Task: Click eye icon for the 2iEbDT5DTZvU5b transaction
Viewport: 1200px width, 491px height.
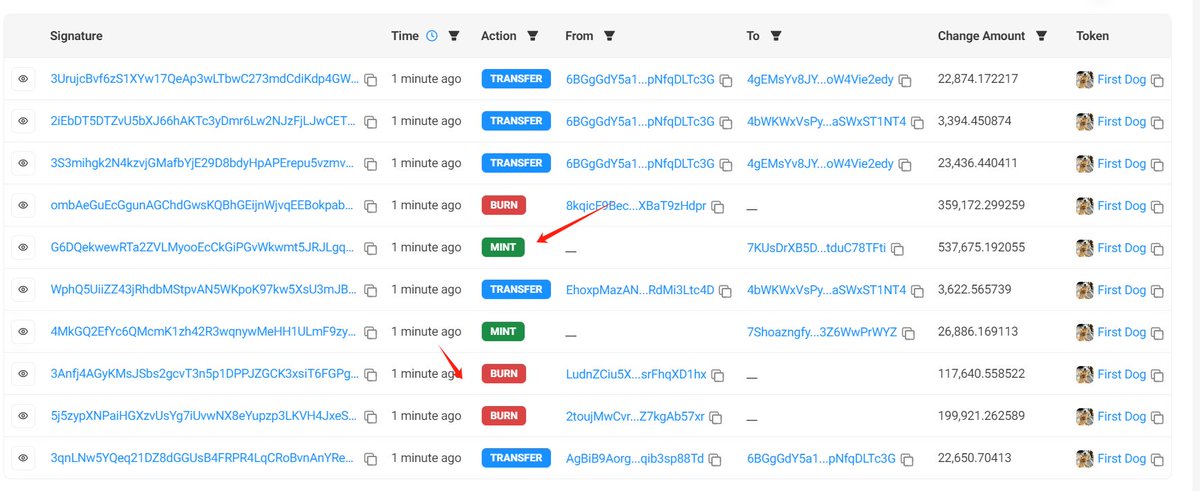Action: coord(23,121)
